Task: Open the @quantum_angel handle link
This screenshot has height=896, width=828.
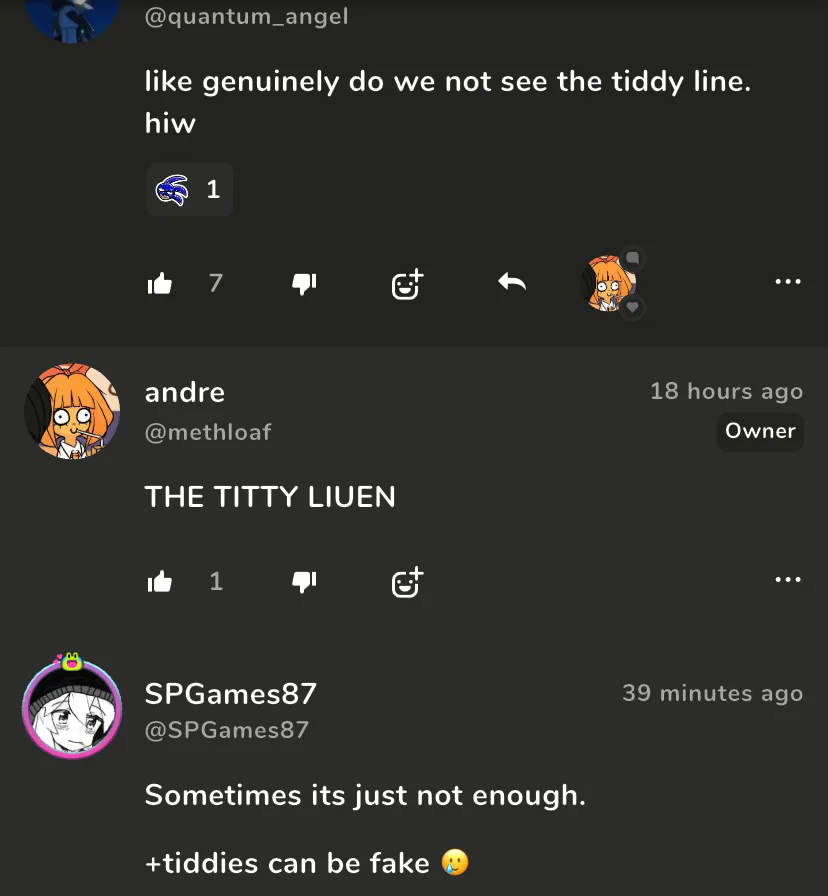Action: point(246,16)
